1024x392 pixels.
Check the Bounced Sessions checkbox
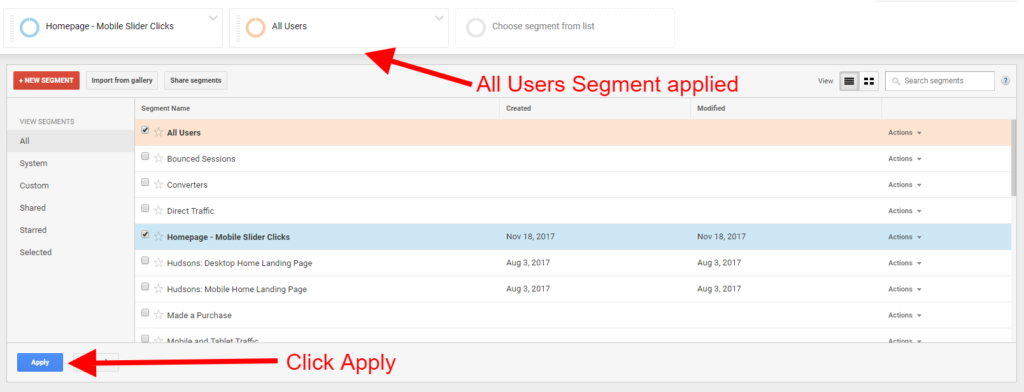tap(145, 156)
